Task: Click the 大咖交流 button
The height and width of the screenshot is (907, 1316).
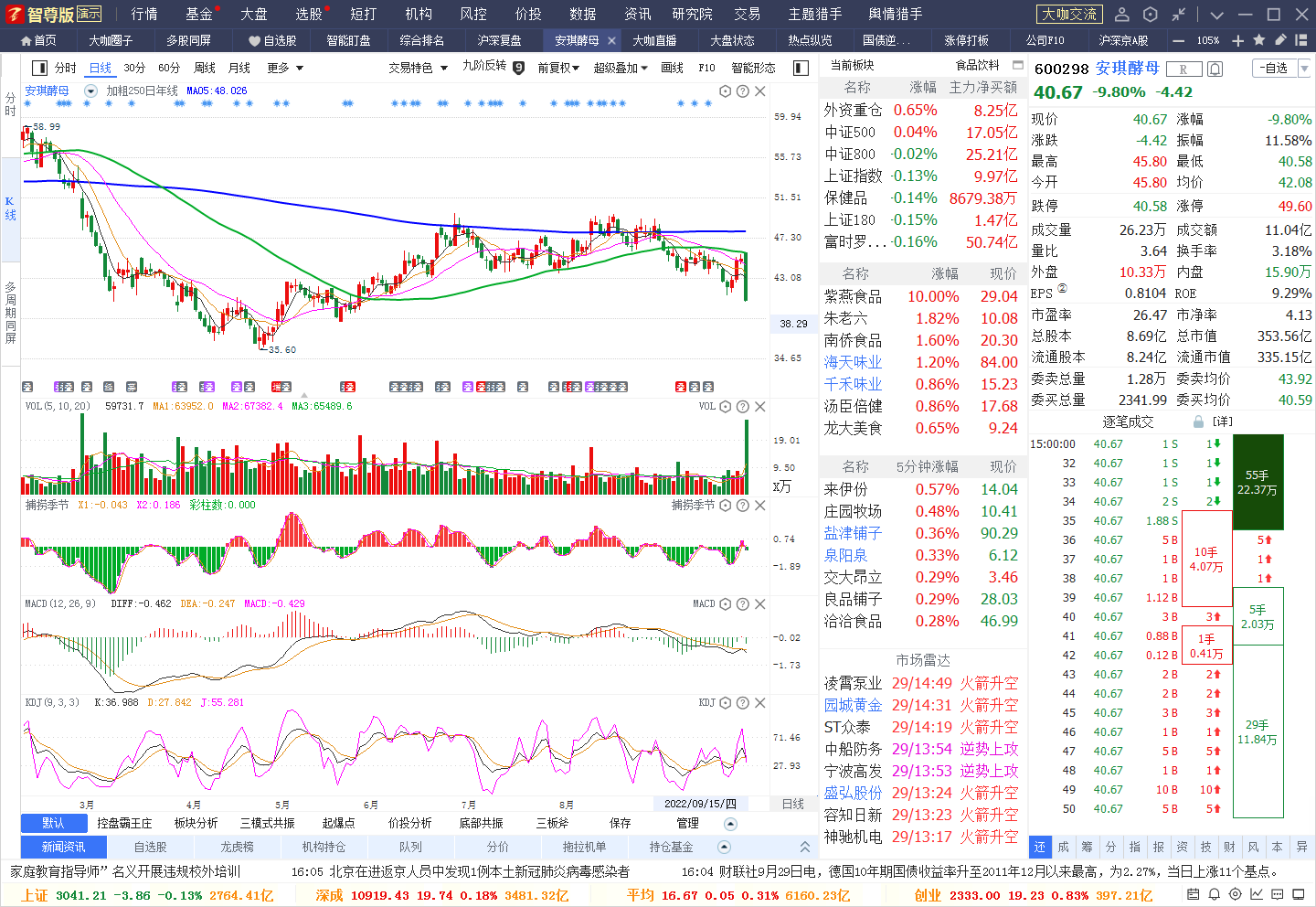Action: click(x=1069, y=14)
